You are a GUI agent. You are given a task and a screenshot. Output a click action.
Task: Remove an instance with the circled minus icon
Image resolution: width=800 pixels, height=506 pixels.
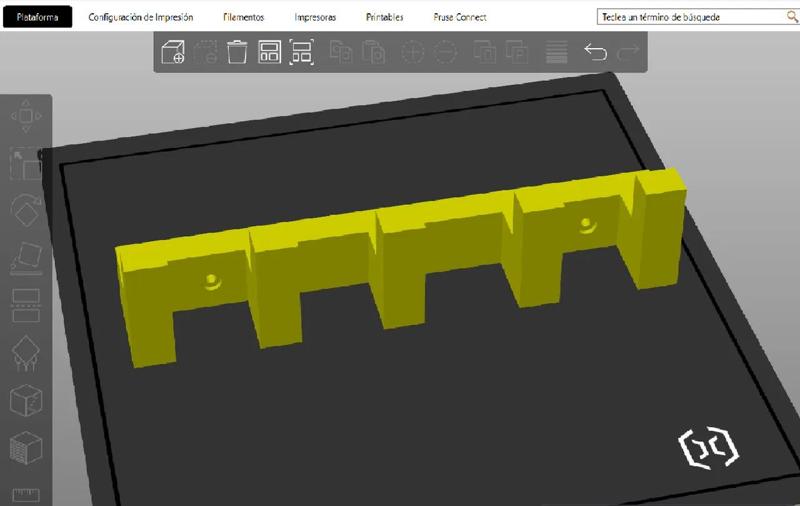coord(445,52)
